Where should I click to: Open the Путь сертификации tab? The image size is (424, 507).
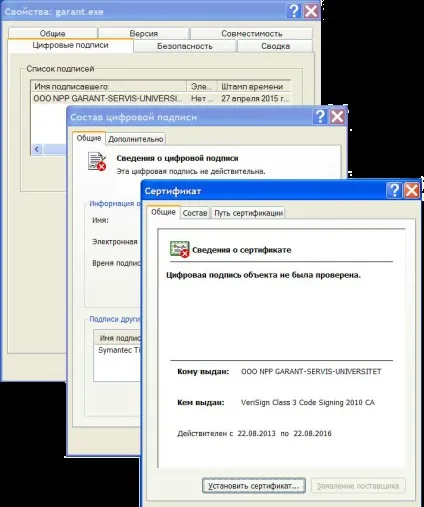coord(248,213)
